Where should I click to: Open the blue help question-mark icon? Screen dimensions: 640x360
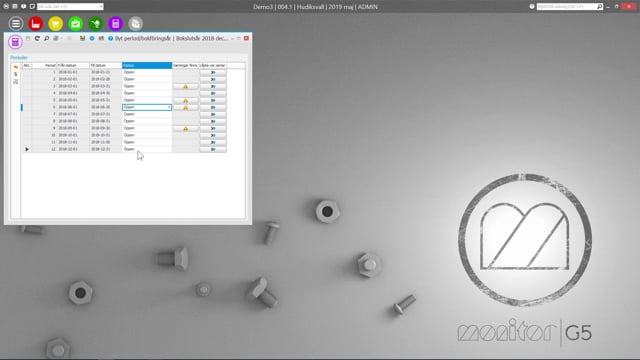(110, 38)
